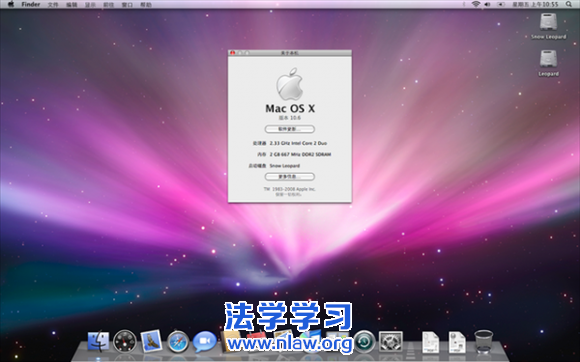Screen dimensions: 580x362
Task: Open the 前往 (Go) menu
Action: click(x=109, y=5)
